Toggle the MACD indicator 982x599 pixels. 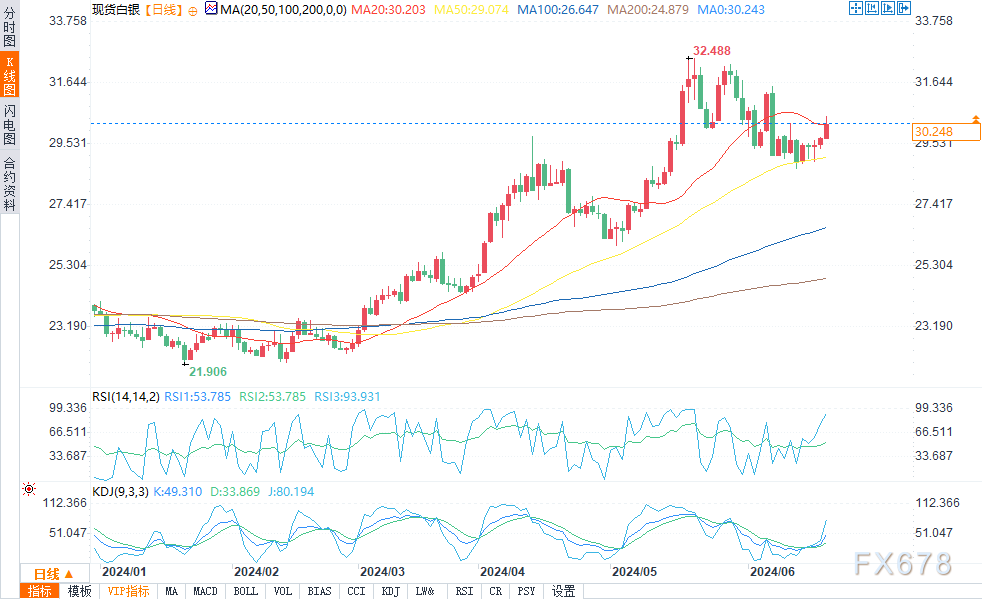coord(206,591)
